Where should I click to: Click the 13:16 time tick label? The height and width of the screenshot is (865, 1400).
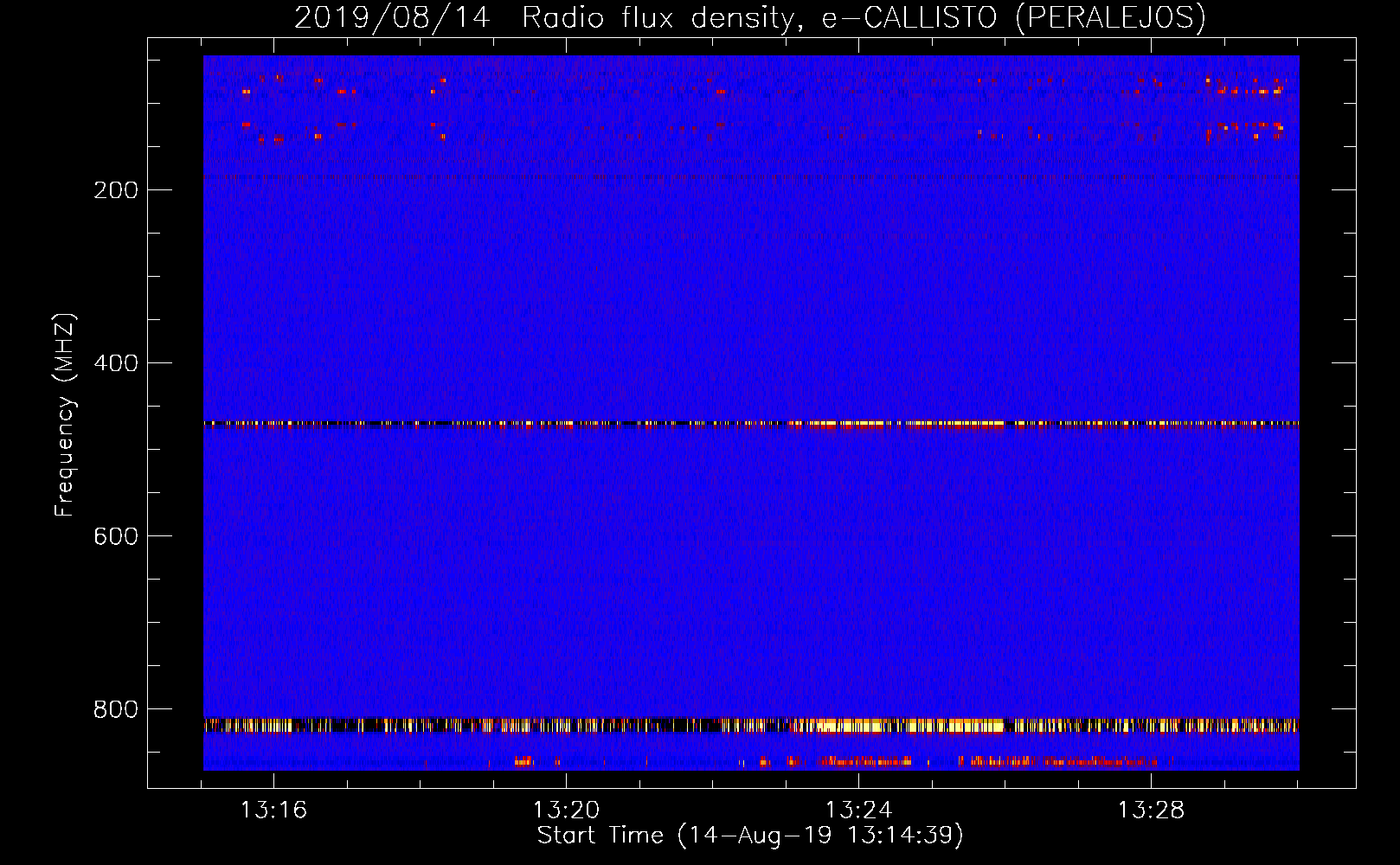tap(273, 811)
